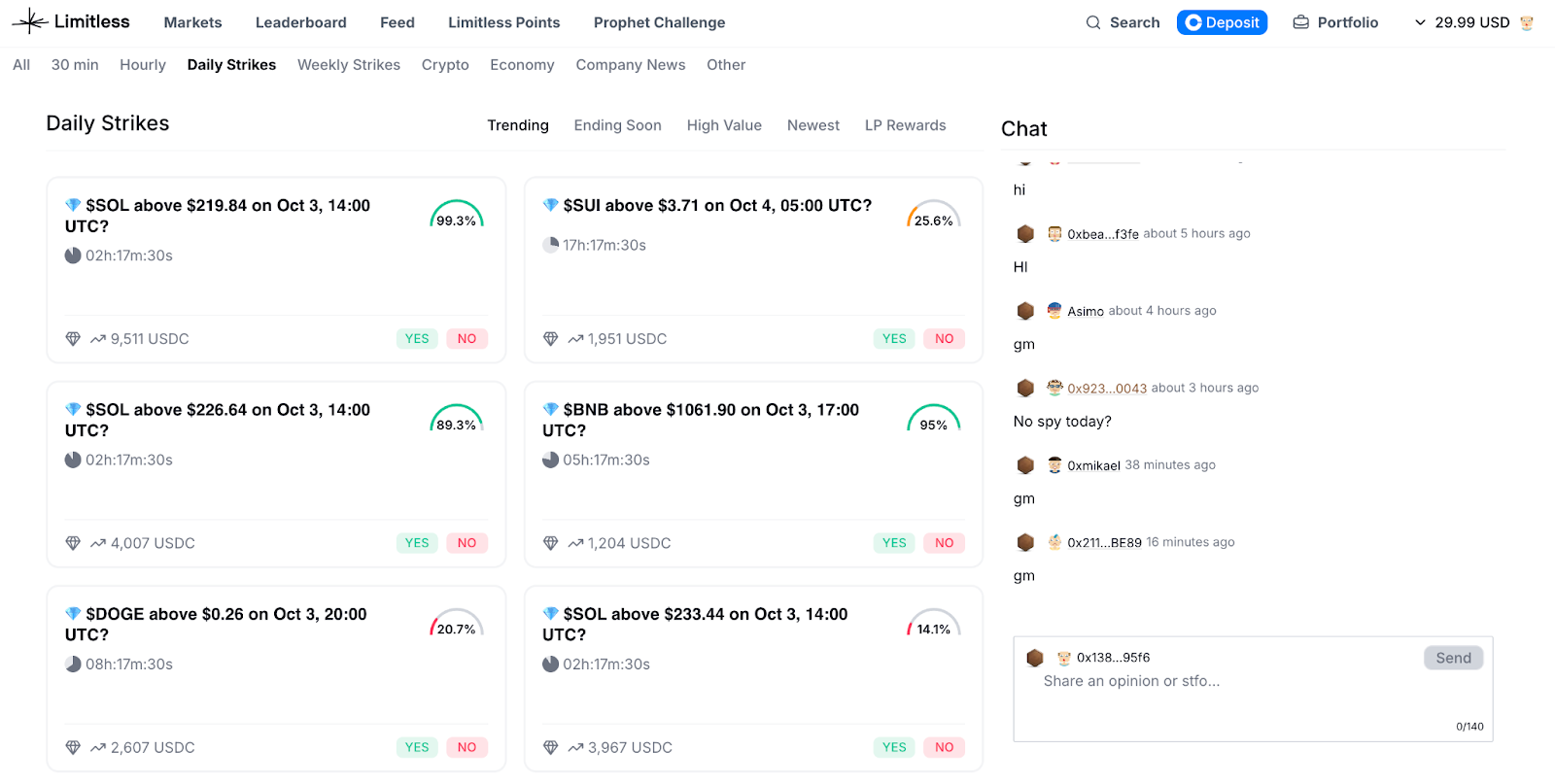
Task: Select YES on BNB above $1061.90 market
Action: (894, 543)
